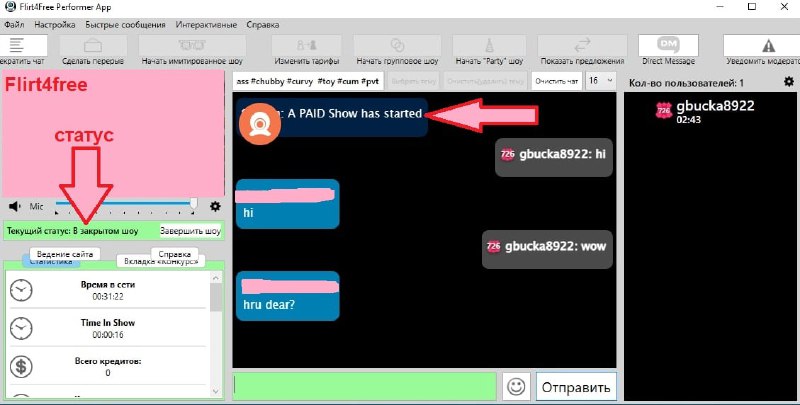The image size is (800, 405).
Task: Click the Уведомить модератора warning icon
Action: click(768, 45)
